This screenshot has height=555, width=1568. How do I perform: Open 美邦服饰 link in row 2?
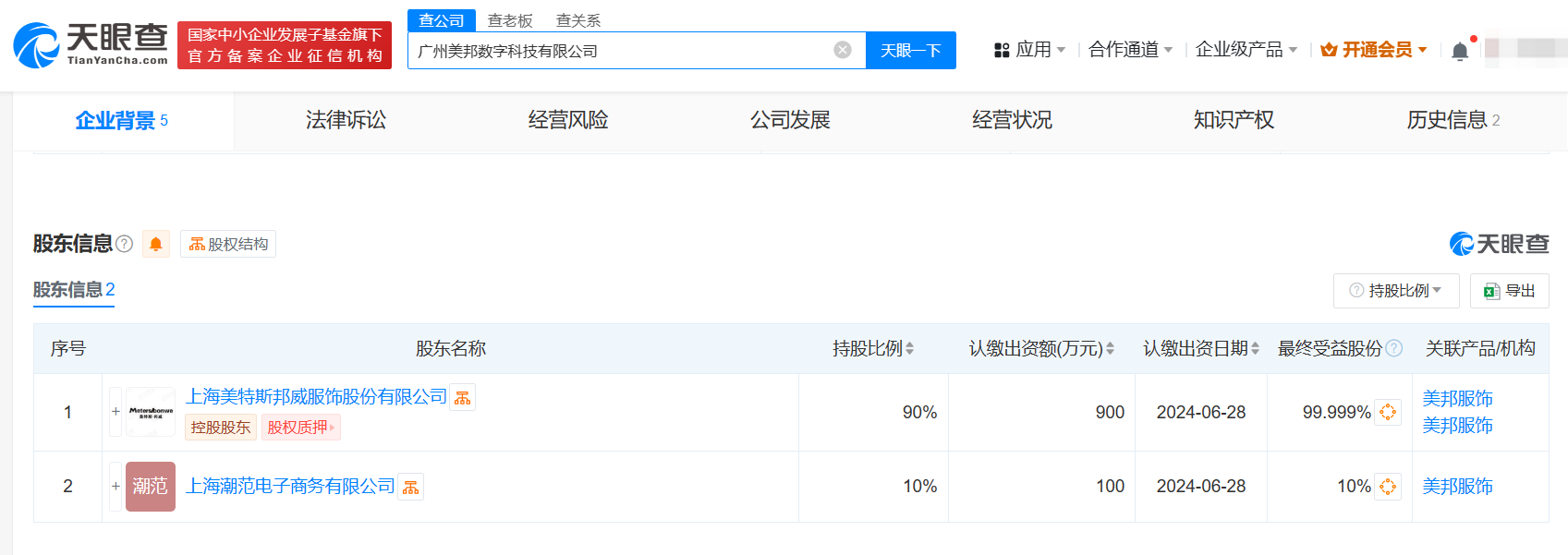(x=1458, y=487)
